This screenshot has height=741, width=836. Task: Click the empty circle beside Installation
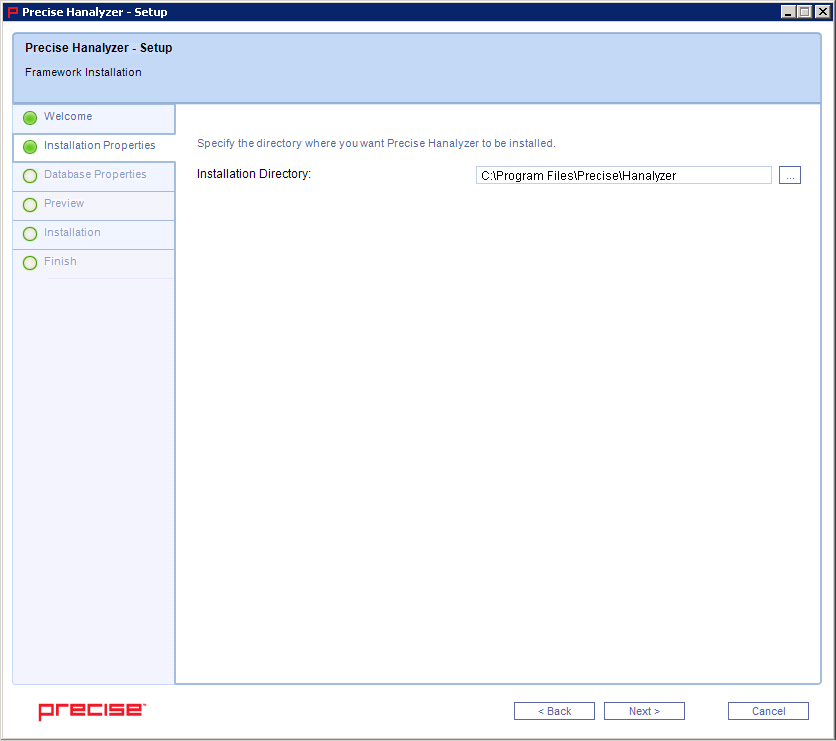tap(30, 234)
